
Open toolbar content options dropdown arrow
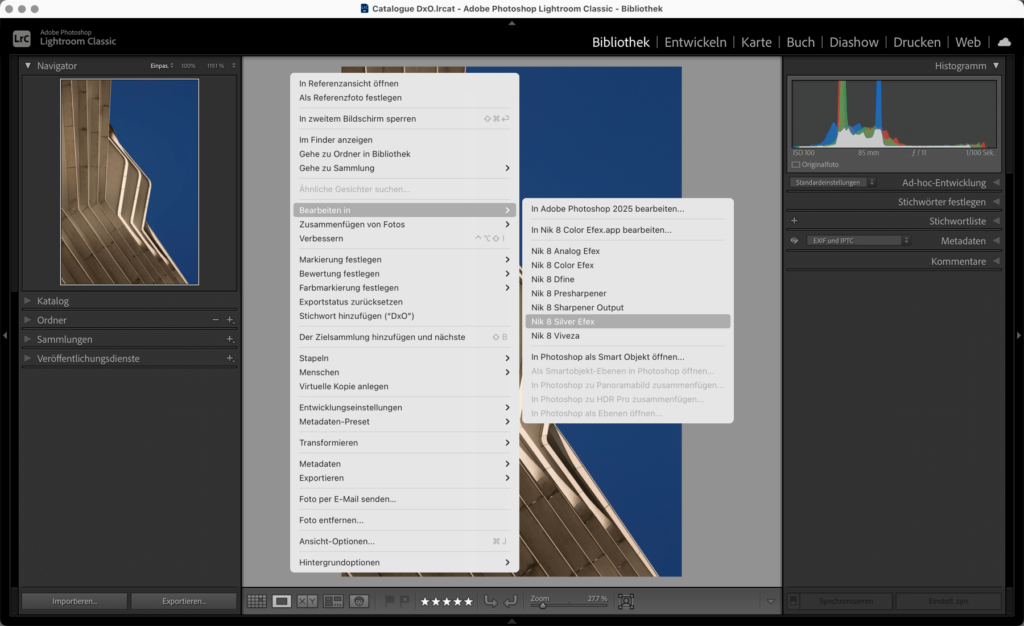pyautogui.click(x=771, y=601)
